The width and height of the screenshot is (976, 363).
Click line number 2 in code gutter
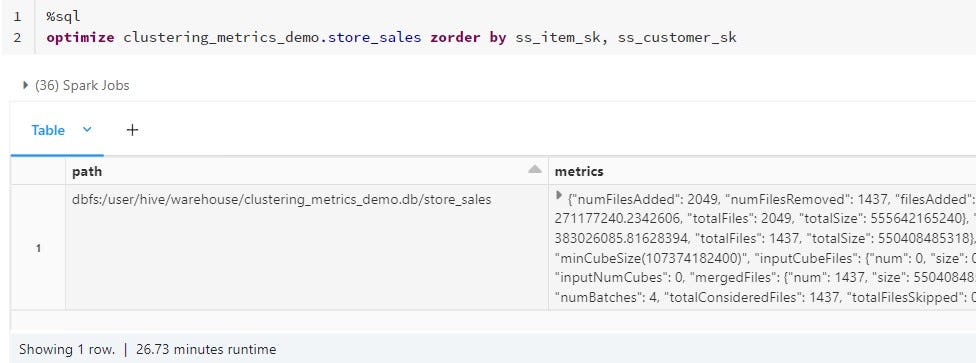17,37
